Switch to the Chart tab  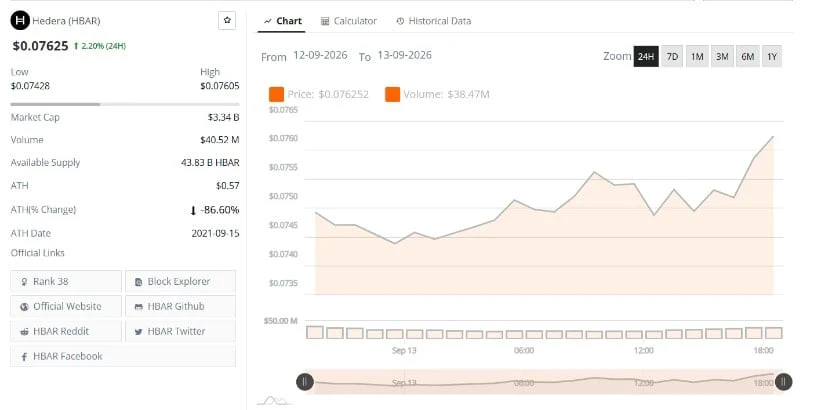tap(283, 21)
